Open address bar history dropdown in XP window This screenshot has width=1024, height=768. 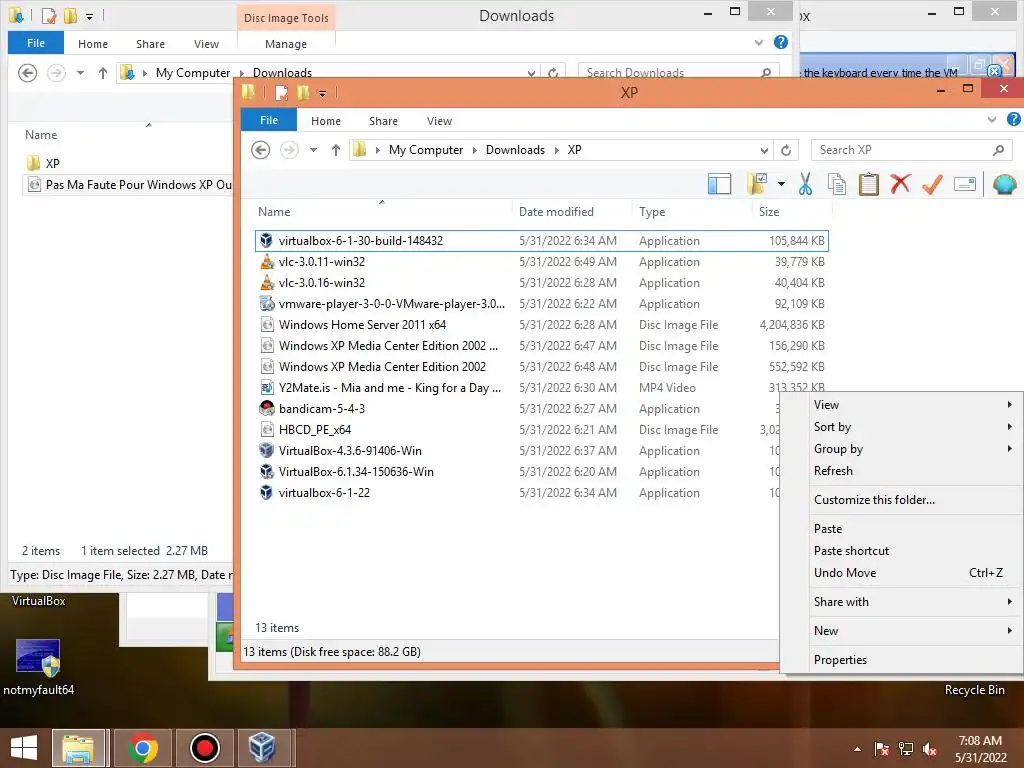(x=764, y=150)
